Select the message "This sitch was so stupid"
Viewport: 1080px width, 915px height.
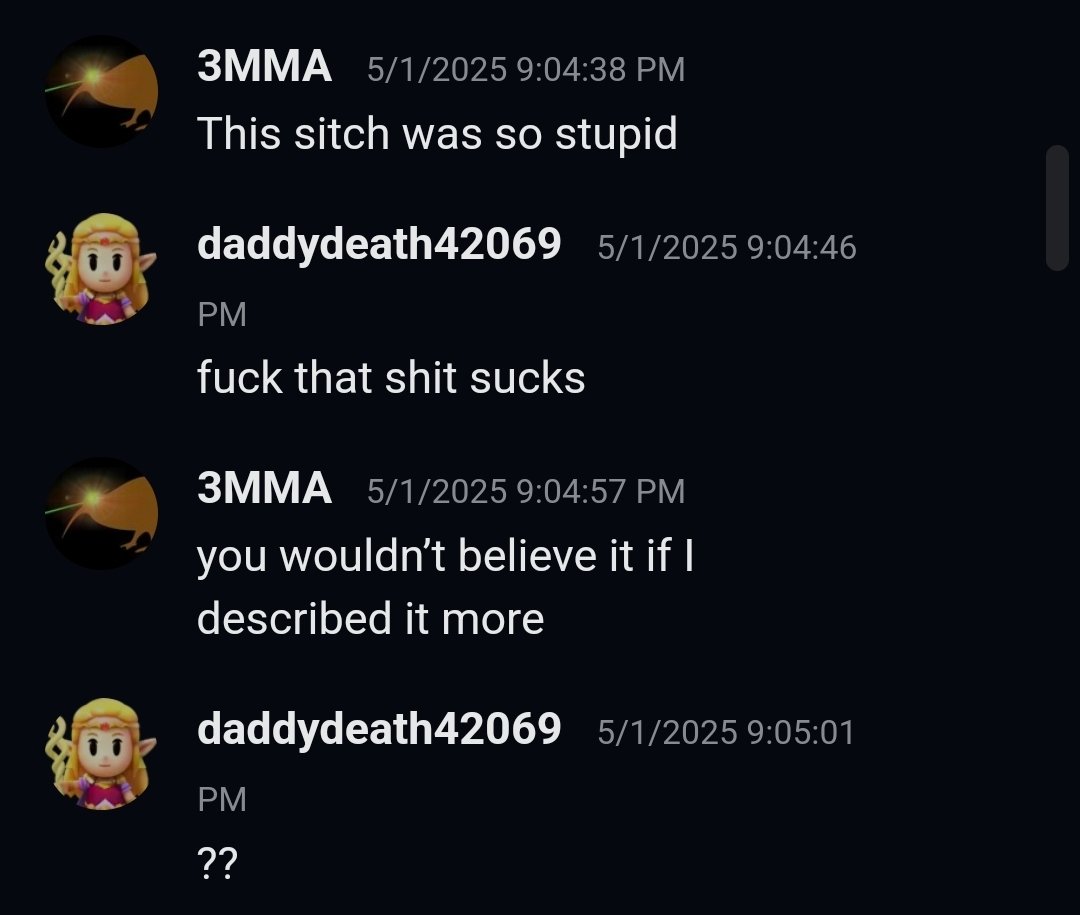437,134
